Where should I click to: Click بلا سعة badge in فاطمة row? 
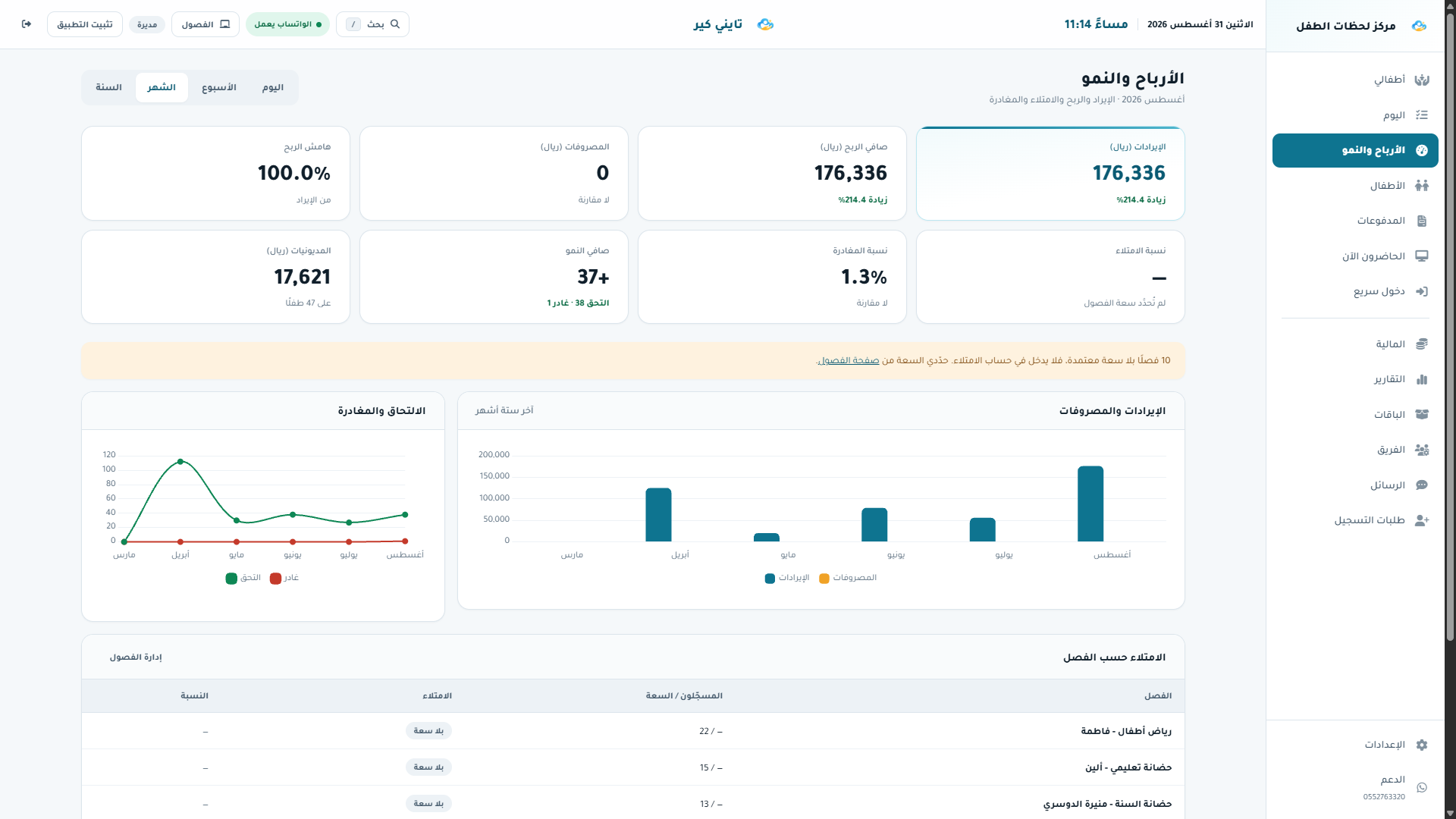(x=428, y=731)
